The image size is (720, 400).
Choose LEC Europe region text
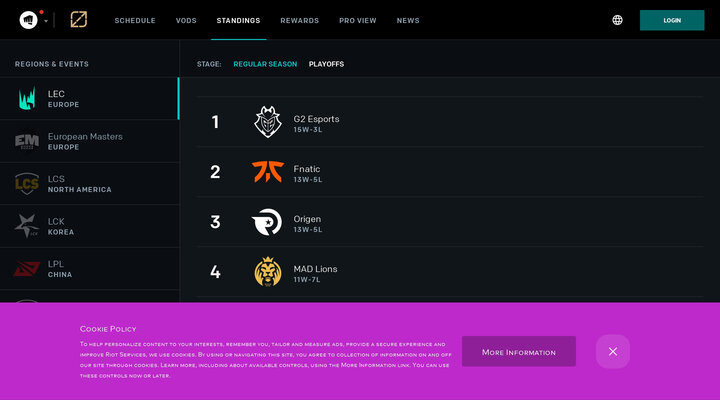63,99
